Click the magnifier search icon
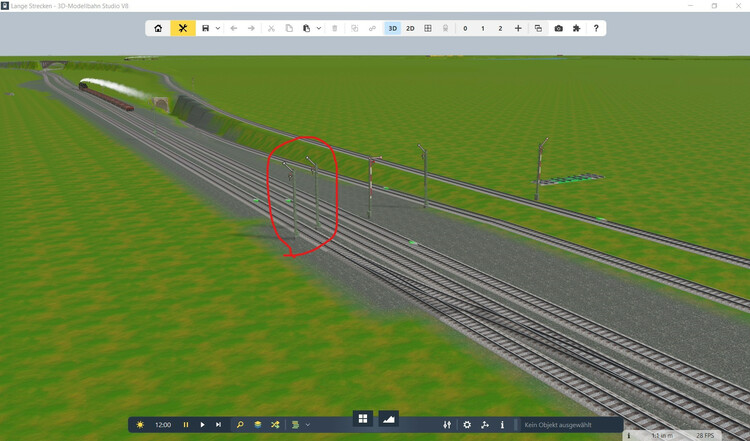Screen dimensions: 750x441 240,425
